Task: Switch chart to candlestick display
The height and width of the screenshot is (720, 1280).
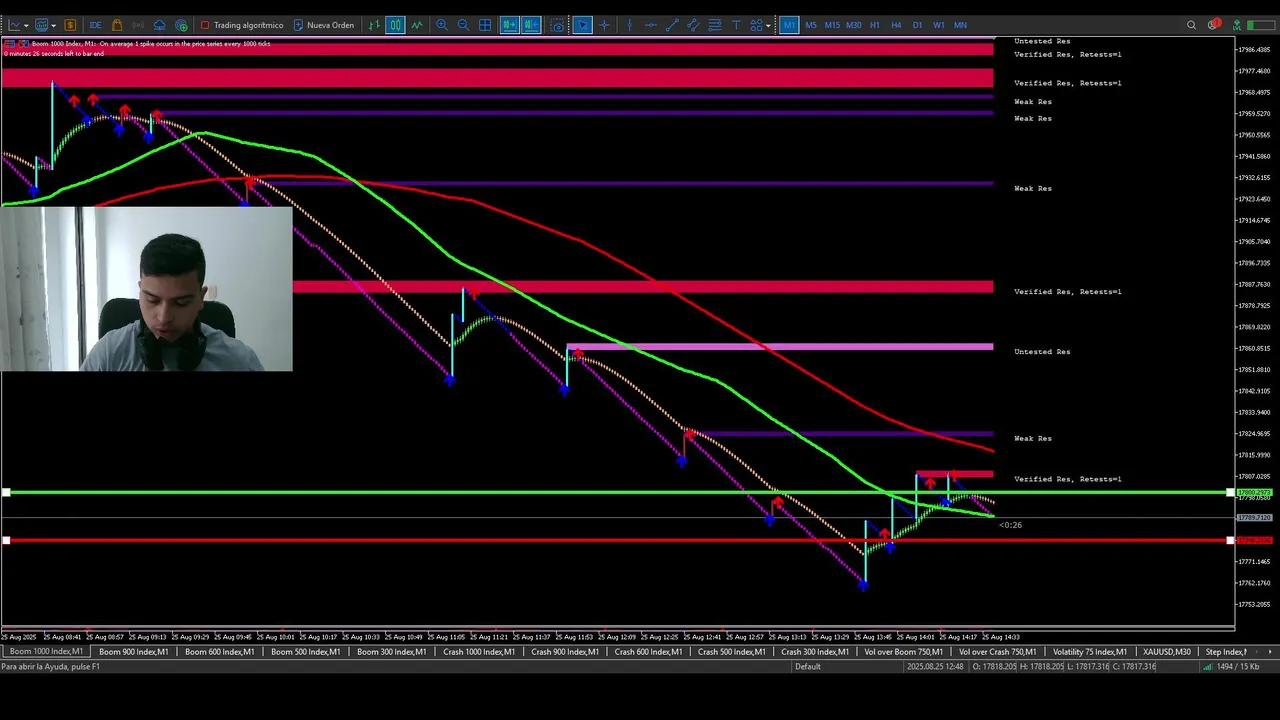Action: click(396, 25)
